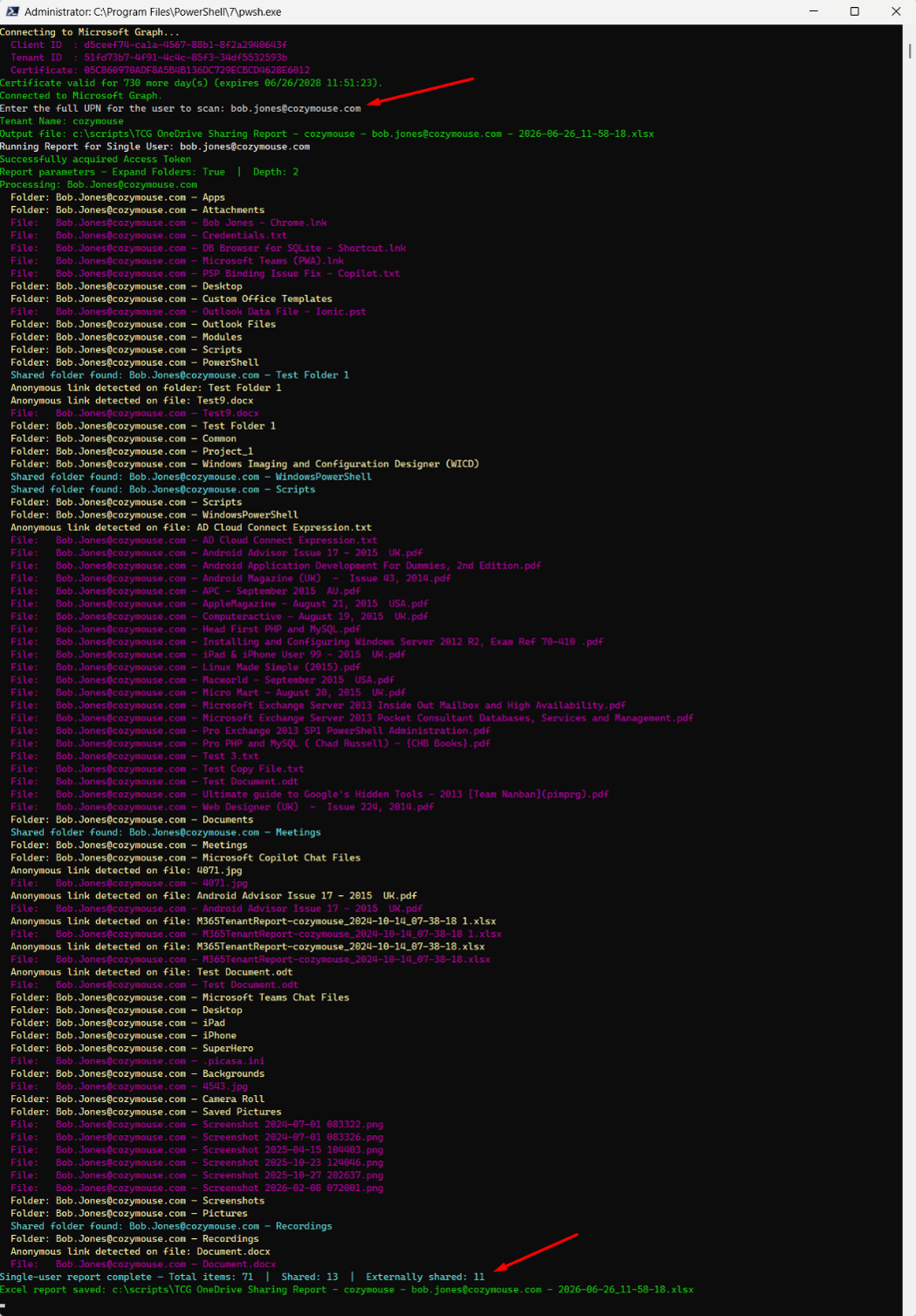Click the Output file path line
This screenshot has height=1316, width=916.
tap(327, 134)
